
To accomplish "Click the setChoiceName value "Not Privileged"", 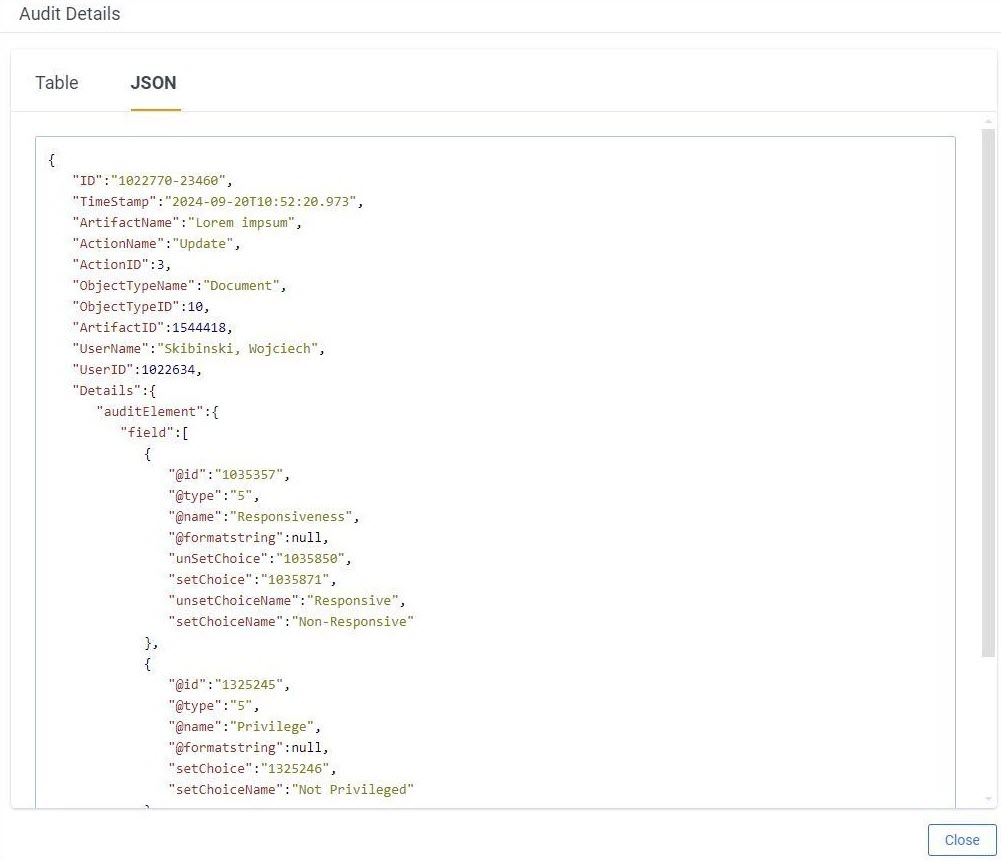I will 352,790.
